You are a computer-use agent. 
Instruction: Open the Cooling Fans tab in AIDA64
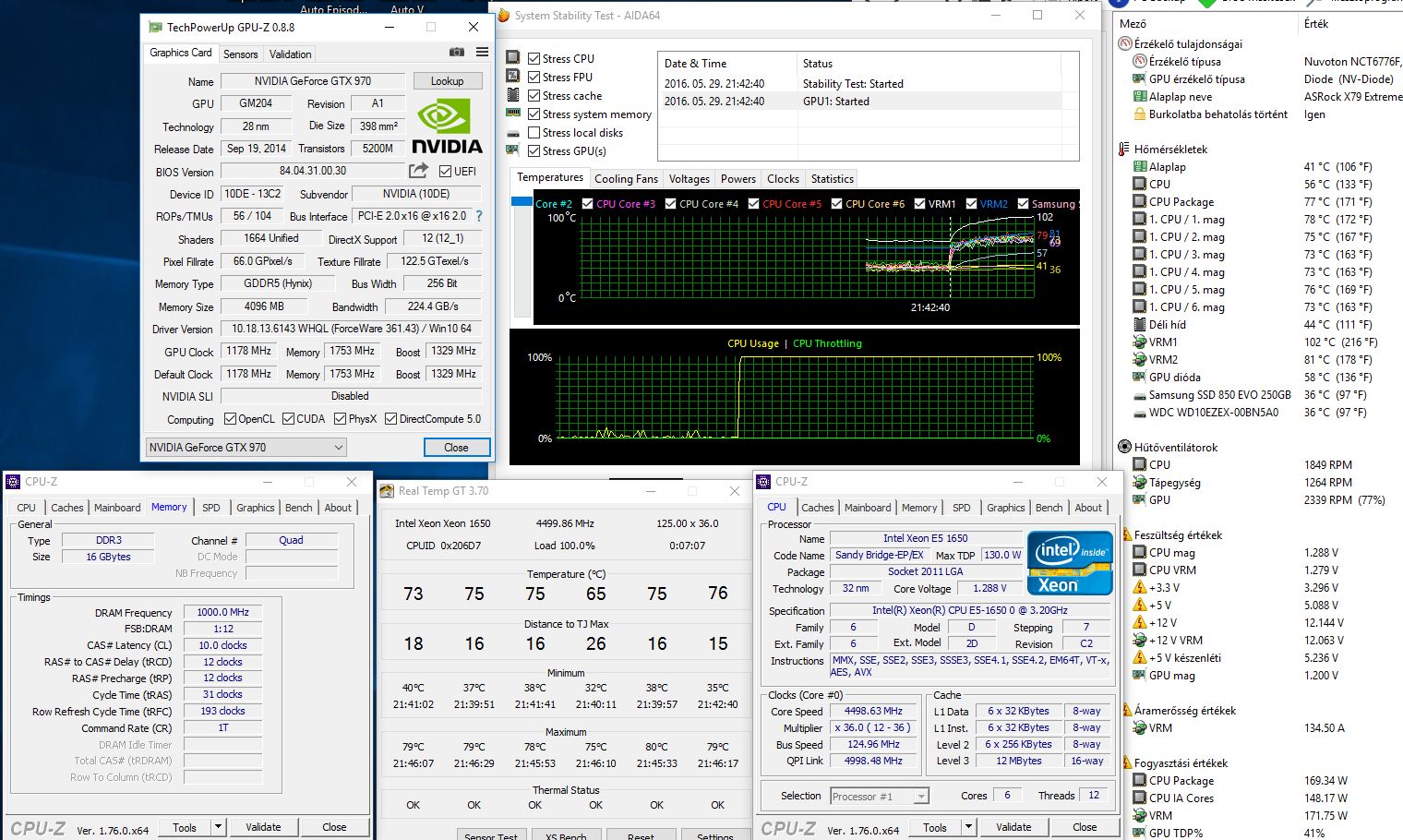[626, 179]
